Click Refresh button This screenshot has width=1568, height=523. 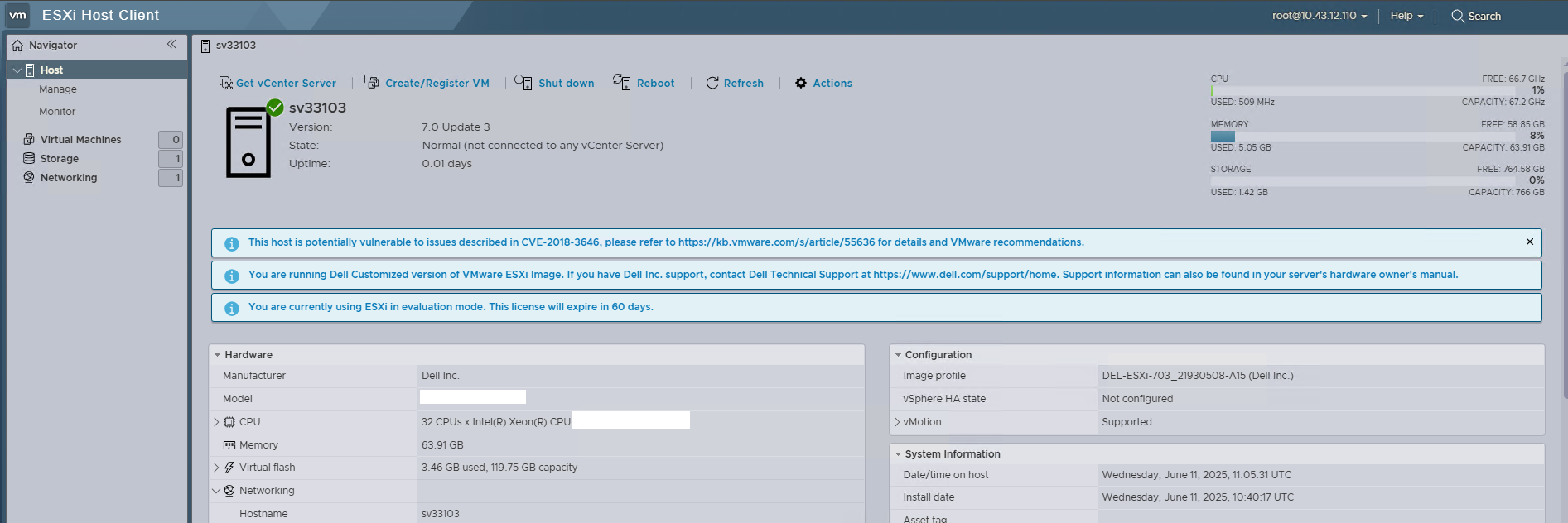coord(735,83)
